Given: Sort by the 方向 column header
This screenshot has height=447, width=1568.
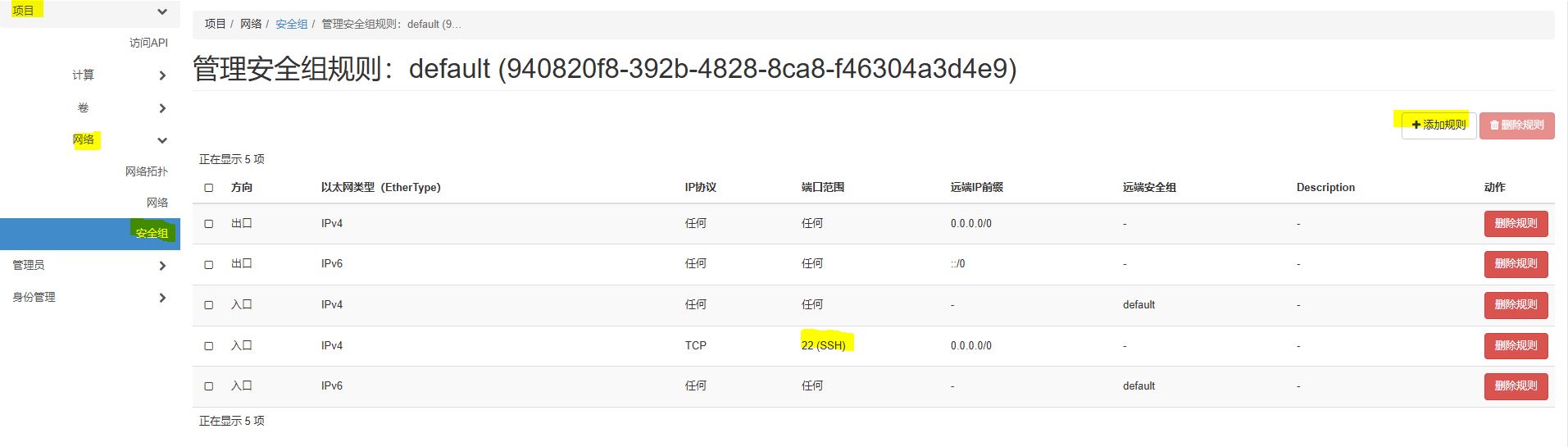Looking at the screenshot, I should coord(242,188).
